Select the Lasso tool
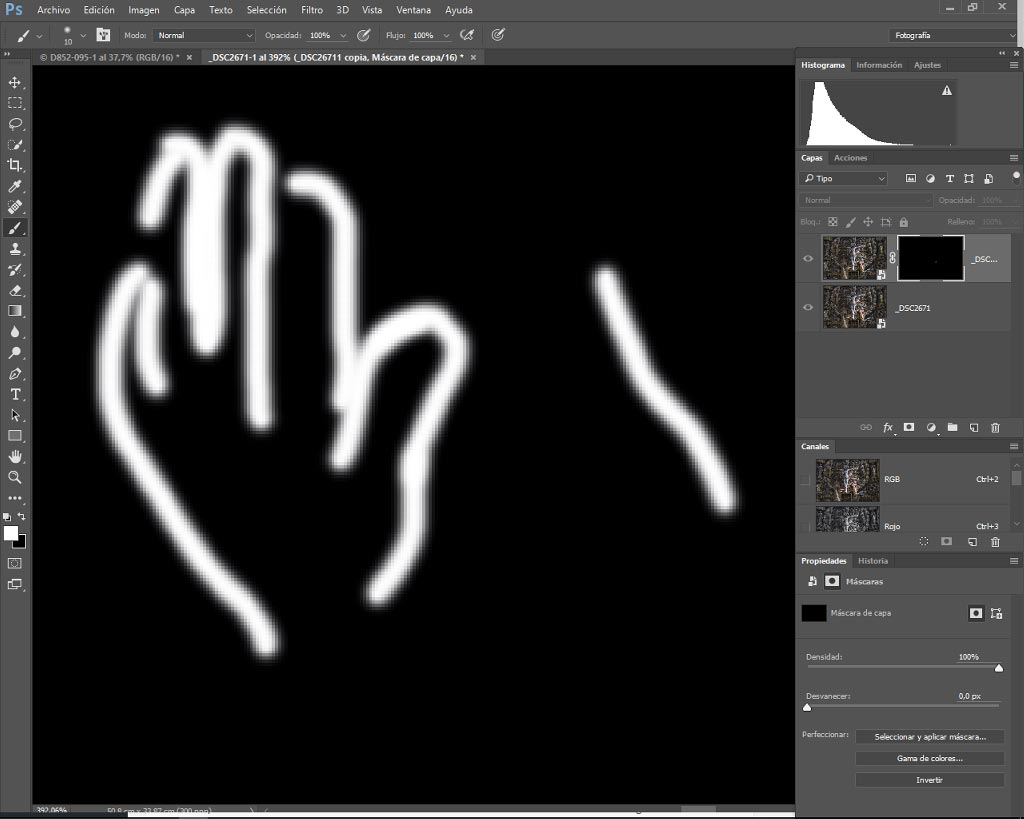Viewport: 1024px width, 819px height. (15, 124)
